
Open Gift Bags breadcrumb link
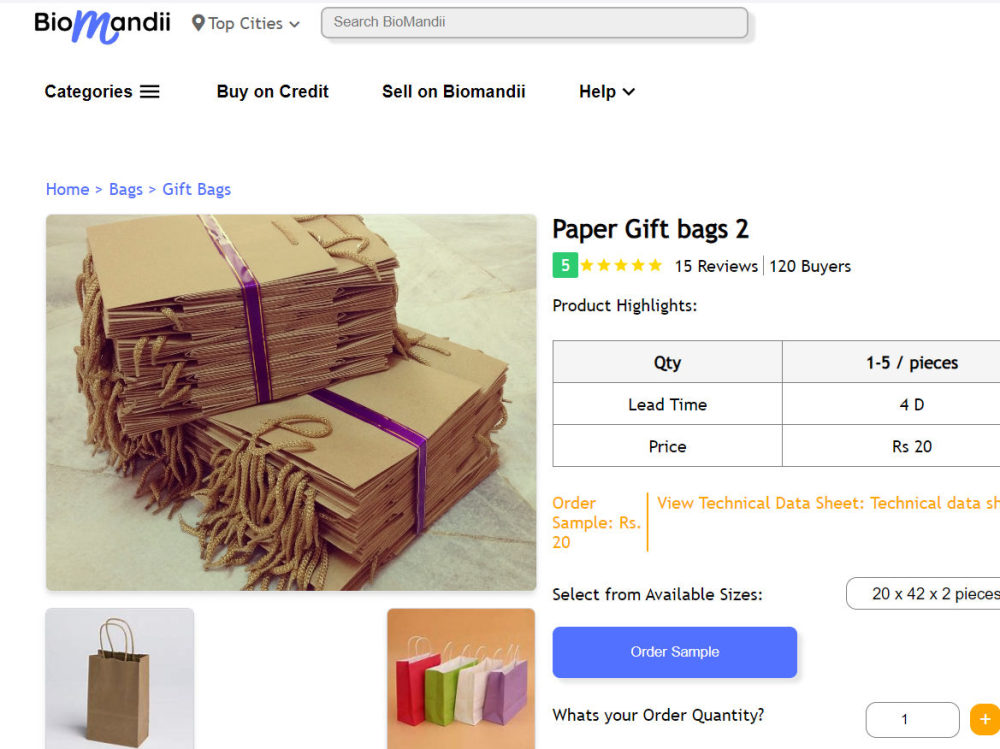click(x=196, y=189)
